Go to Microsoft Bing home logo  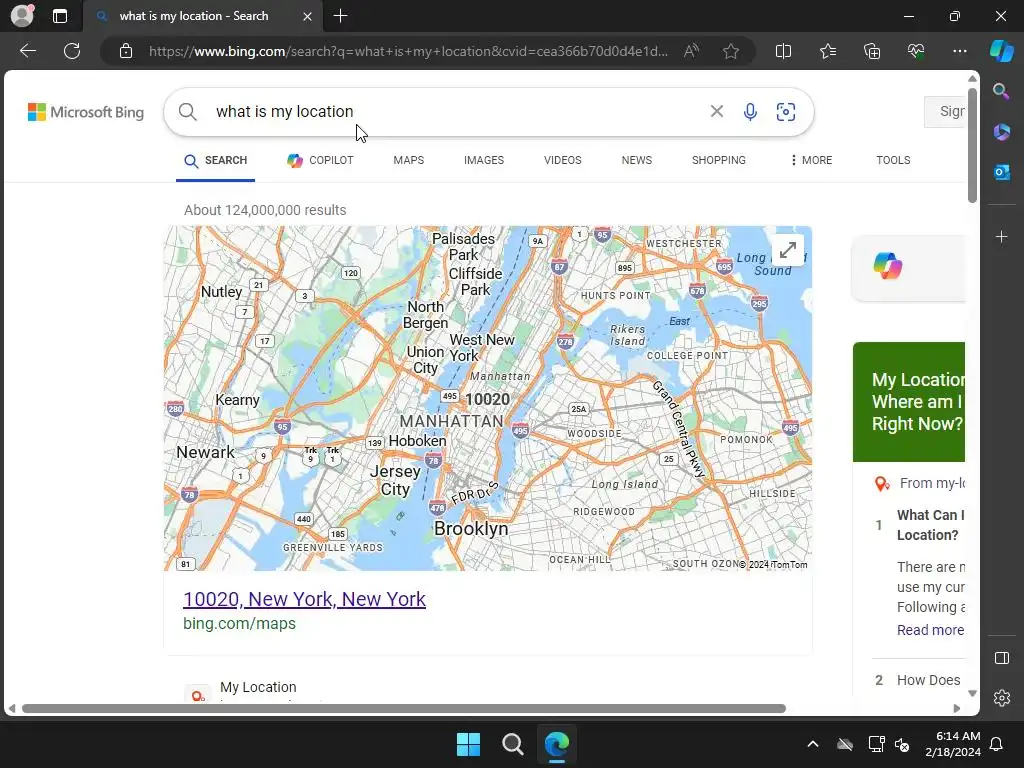(86, 112)
